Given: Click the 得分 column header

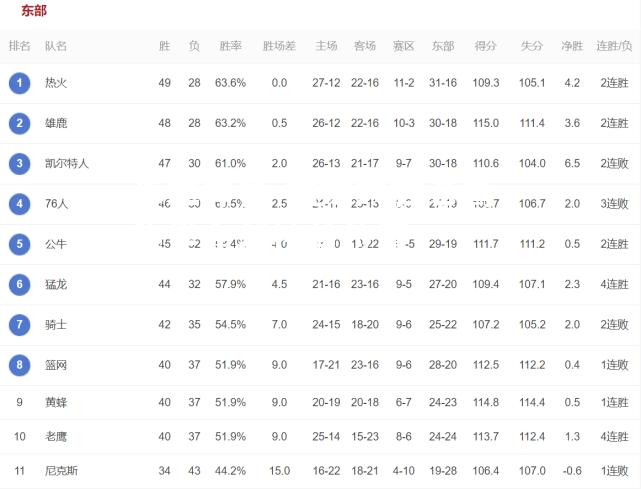Looking at the screenshot, I should coord(485,46).
